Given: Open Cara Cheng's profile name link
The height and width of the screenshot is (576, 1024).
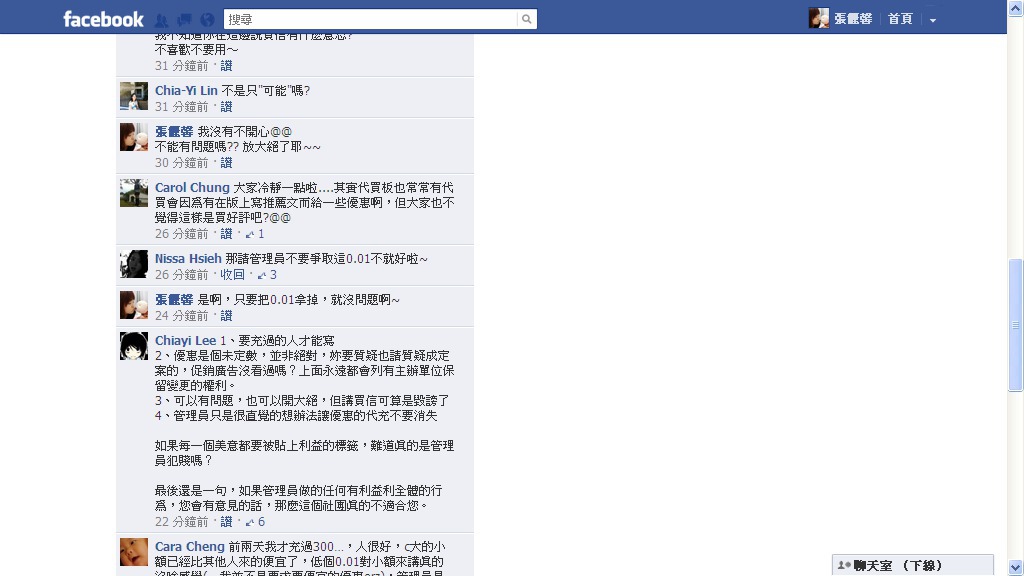Looking at the screenshot, I should 189,547.
